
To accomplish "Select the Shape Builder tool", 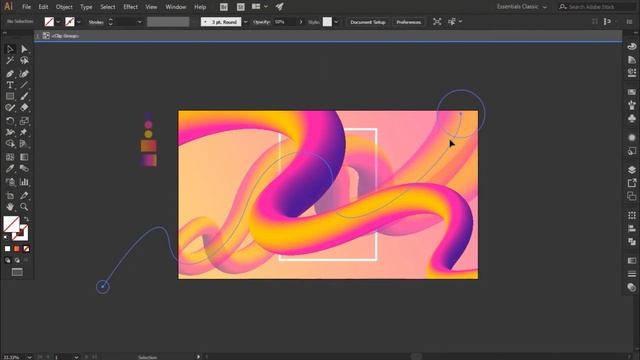I will (10, 144).
